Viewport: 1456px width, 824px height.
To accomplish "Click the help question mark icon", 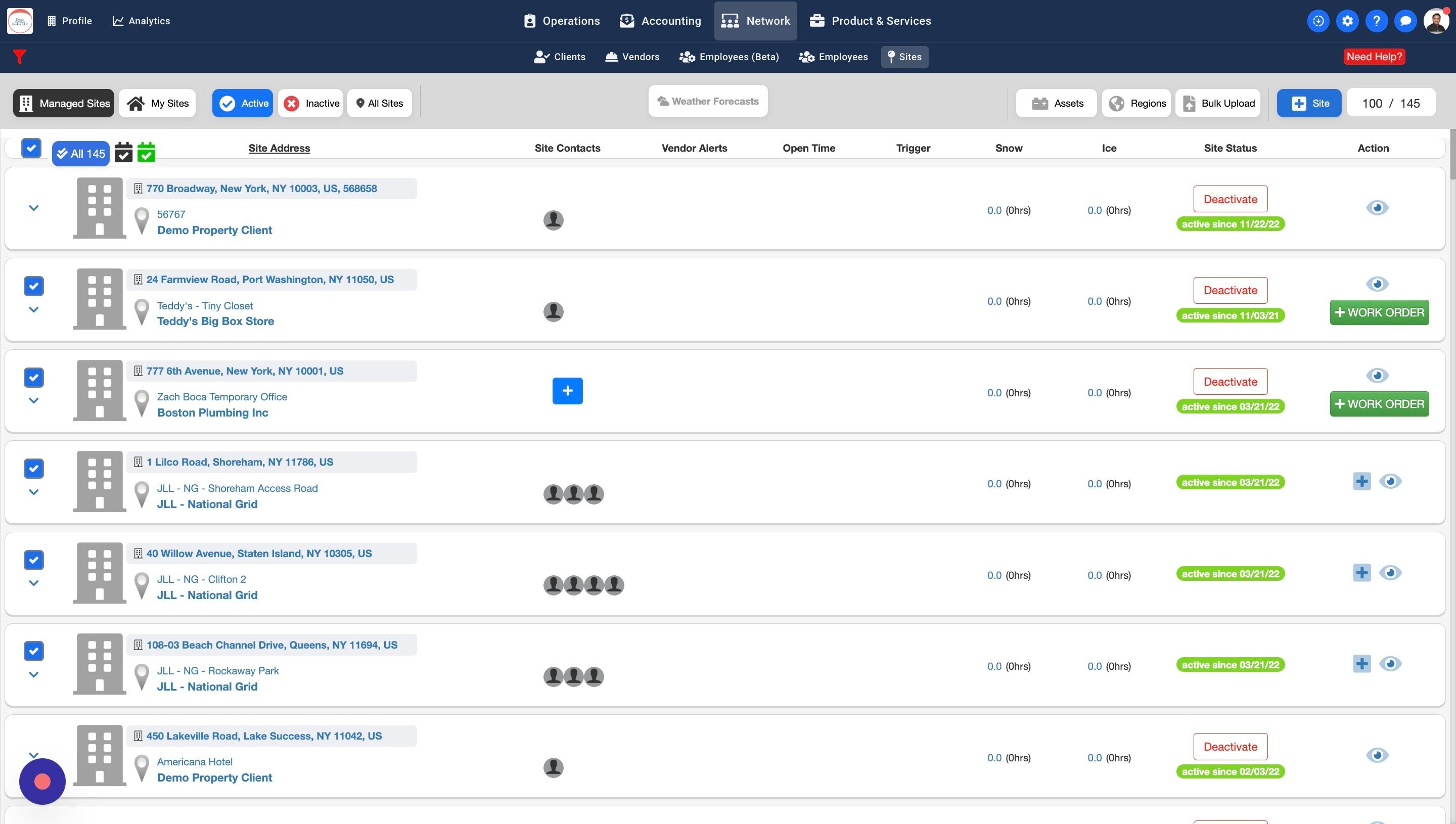I will [x=1376, y=21].
